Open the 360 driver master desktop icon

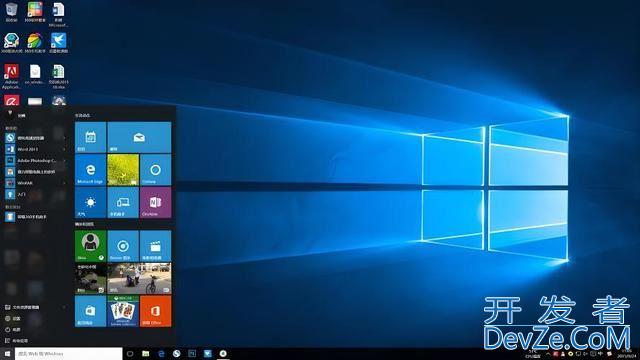click(x=11, y=43)
